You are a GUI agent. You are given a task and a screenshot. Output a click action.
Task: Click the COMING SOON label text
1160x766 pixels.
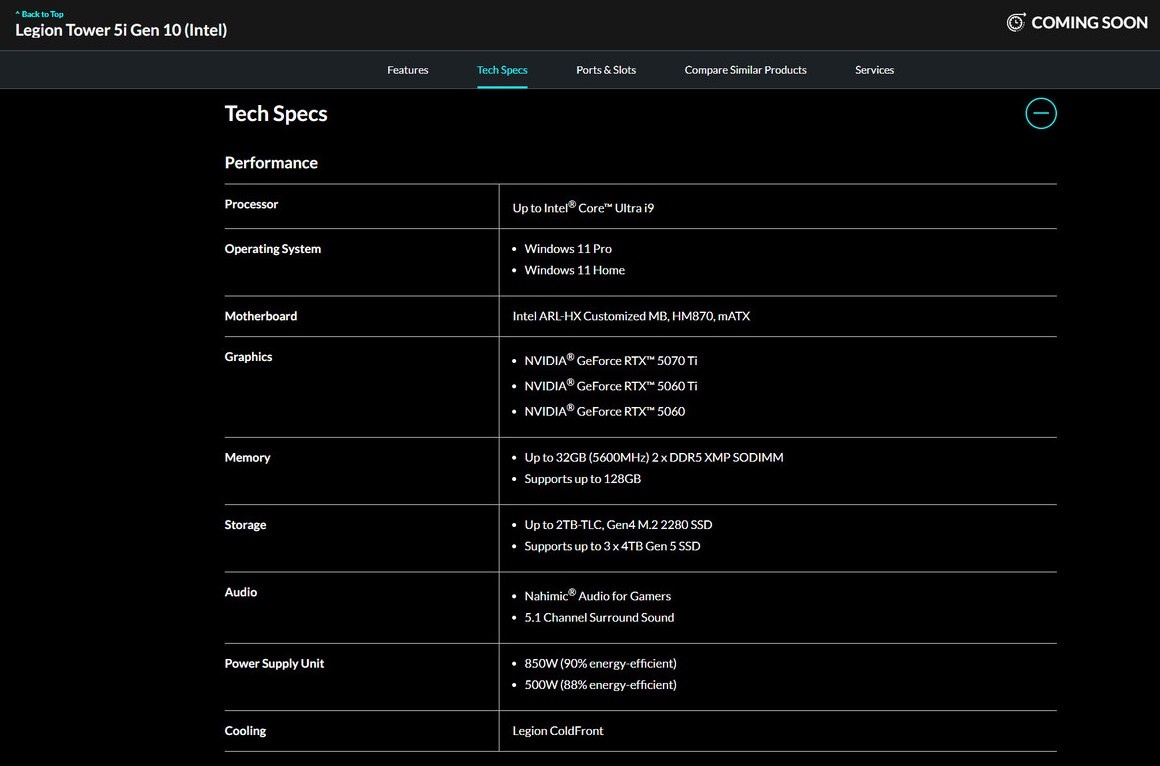[x=1089, y=23]
